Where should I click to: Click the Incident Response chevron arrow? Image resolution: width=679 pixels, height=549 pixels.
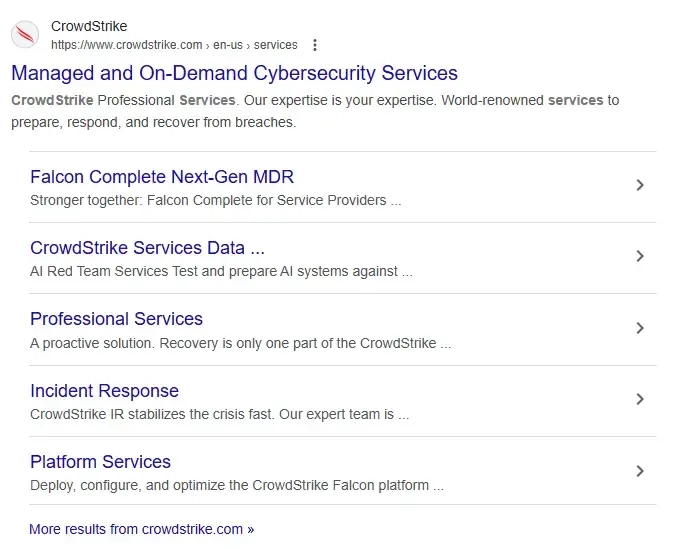(640, 399)
